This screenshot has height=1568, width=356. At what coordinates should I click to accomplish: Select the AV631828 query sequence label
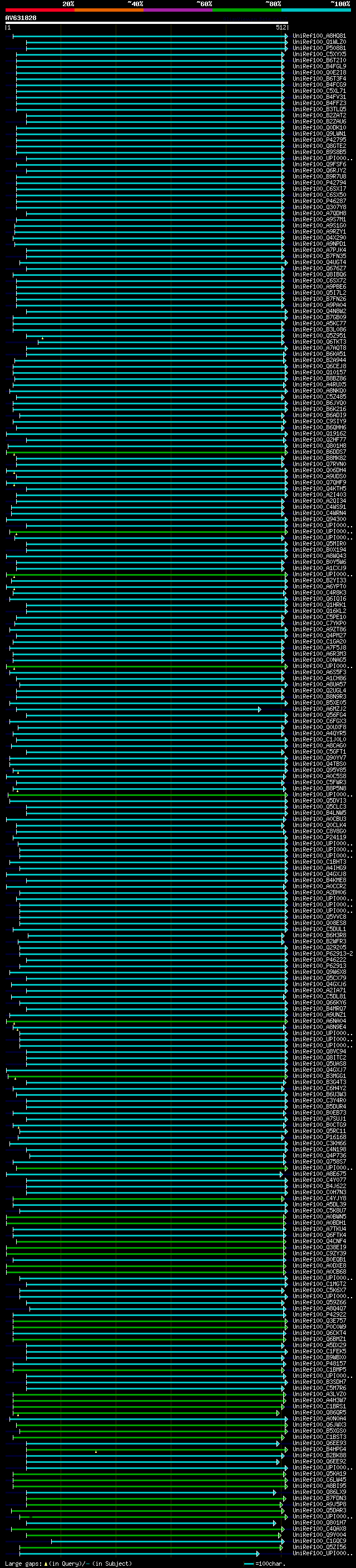pyautogui.click(x=21, y=18)
